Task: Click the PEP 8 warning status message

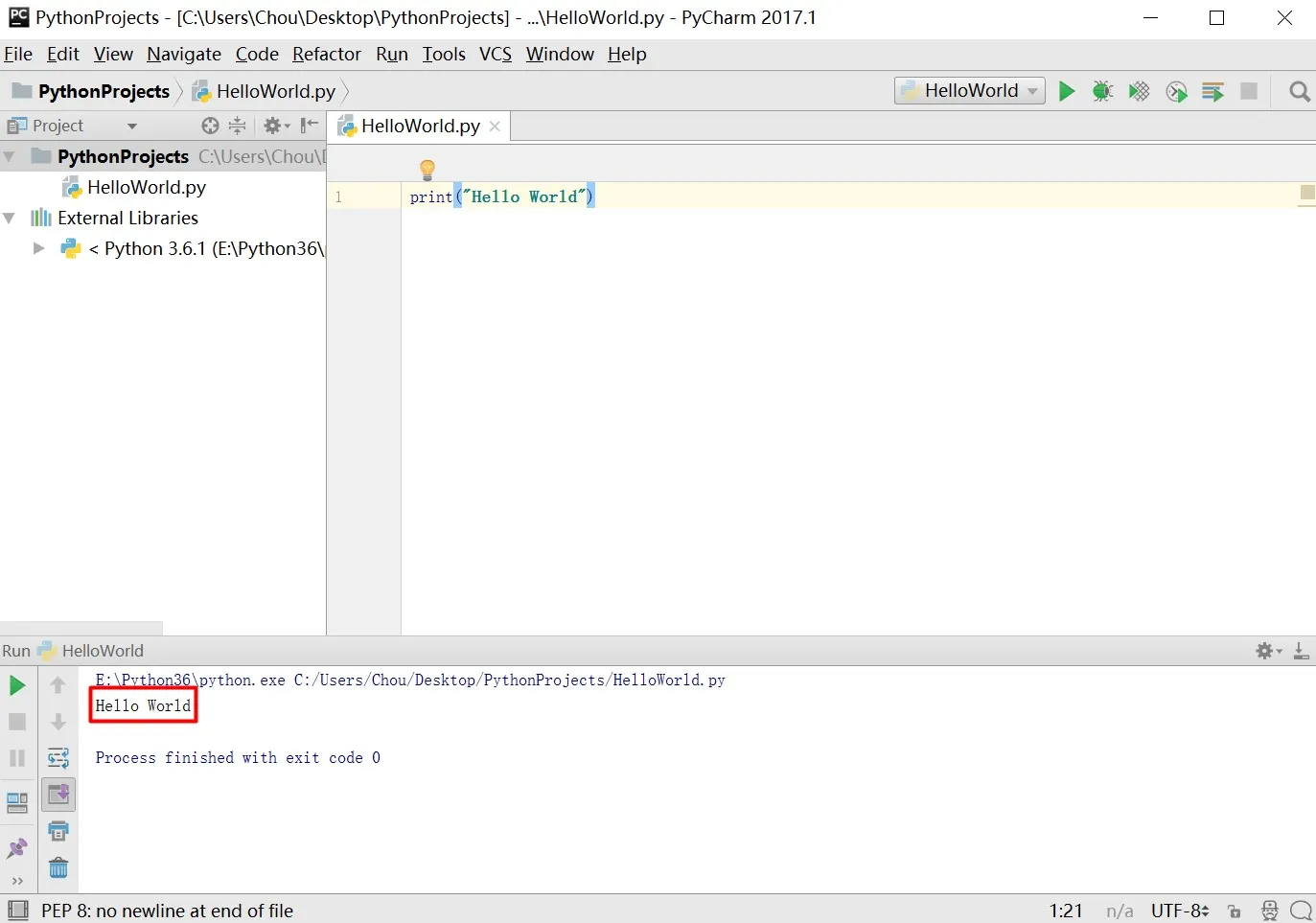Action: (167, 911)
